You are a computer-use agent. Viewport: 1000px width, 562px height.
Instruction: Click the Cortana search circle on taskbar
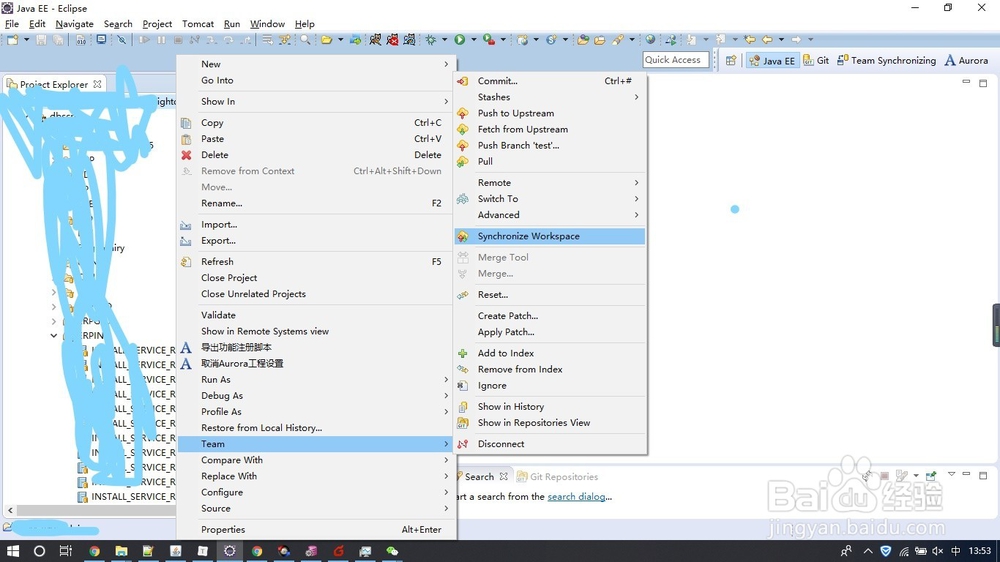(x=39, y=551)
